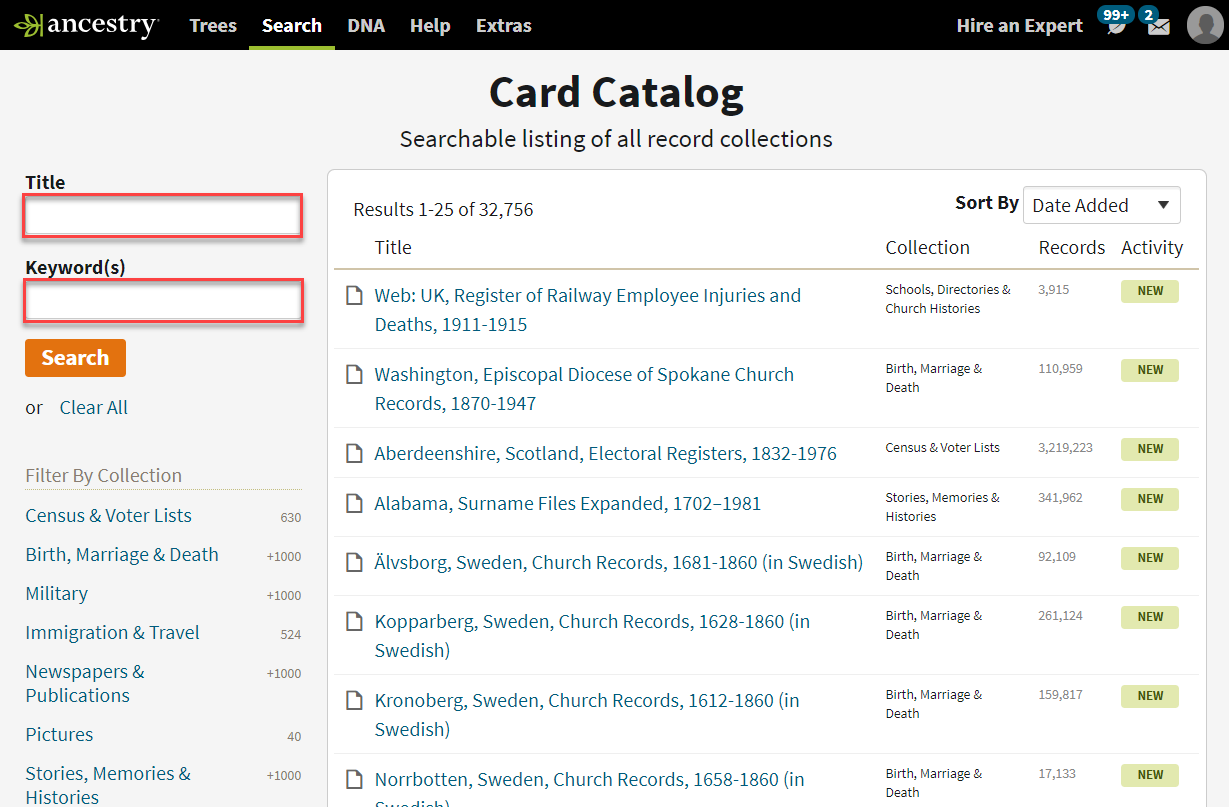Click the document icon beside Washington Spokane Church Records
This screenshot has width=1229, height=807.
354,373
